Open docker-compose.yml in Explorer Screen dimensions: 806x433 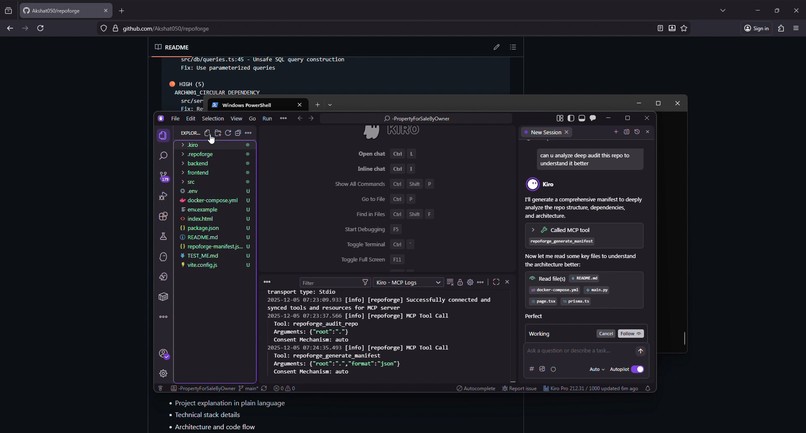[x=212, y=200]
